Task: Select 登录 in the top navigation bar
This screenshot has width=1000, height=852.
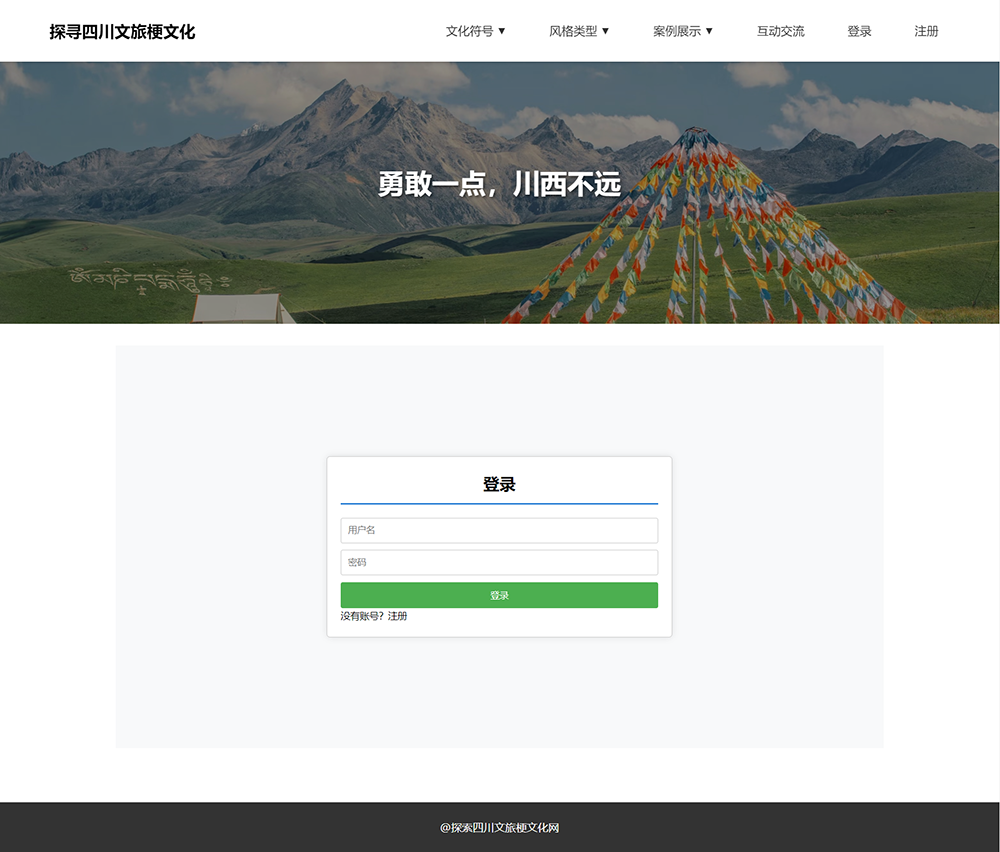Action: (859, 31)
